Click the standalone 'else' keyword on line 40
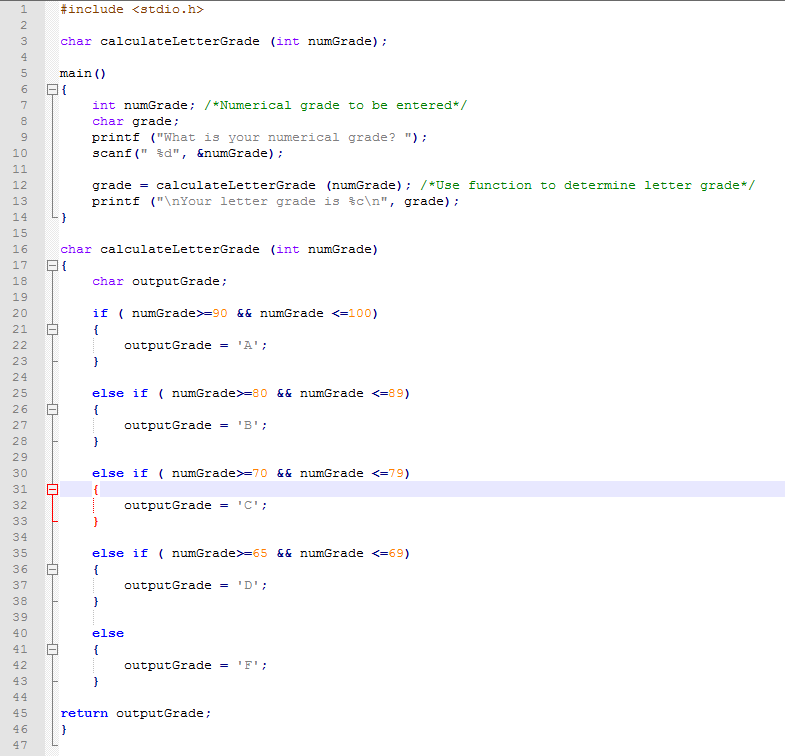 (x=108, y=633)
